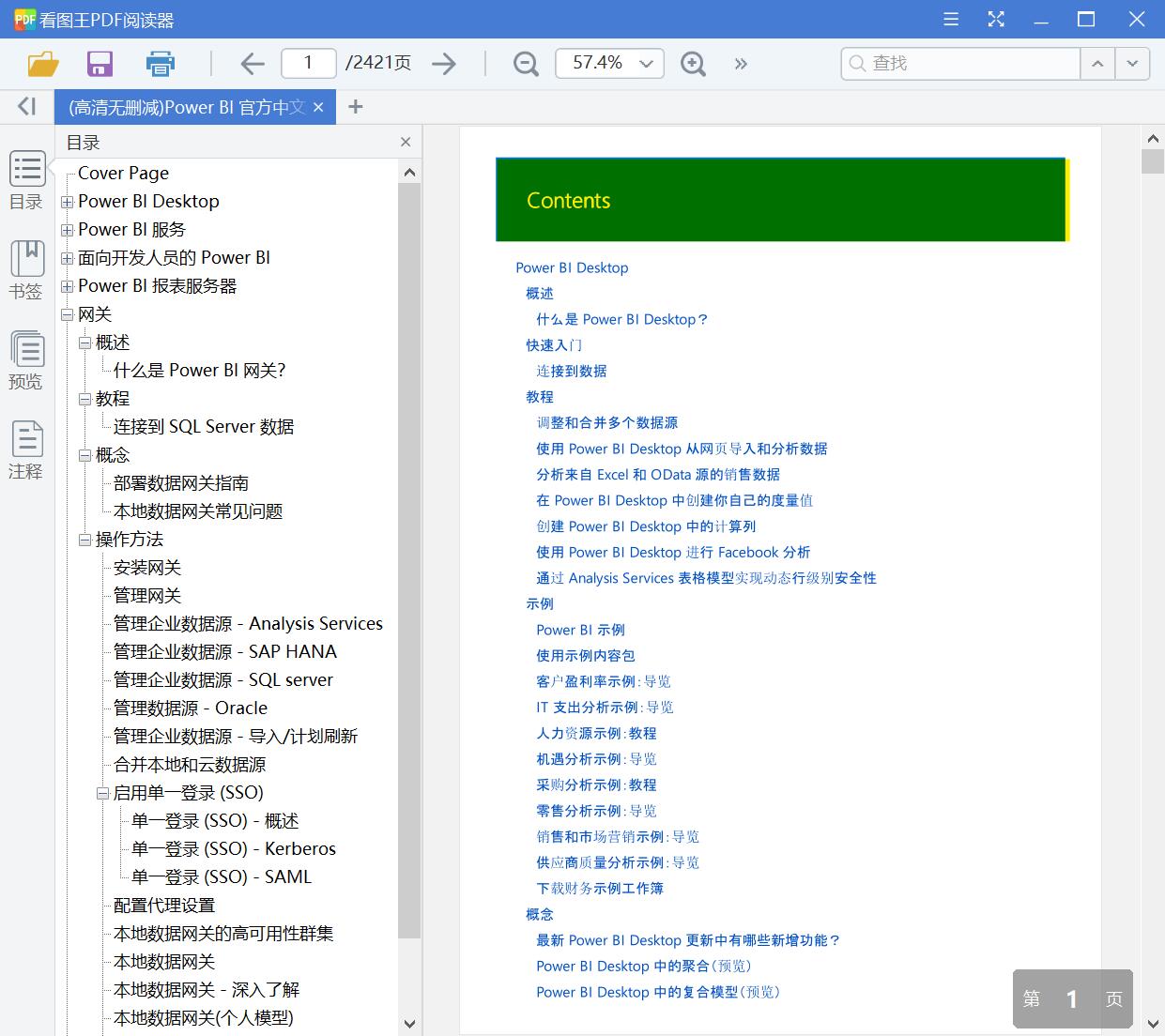
Task: Zoom out with the minus magnifier
Action: pos(526,64)
